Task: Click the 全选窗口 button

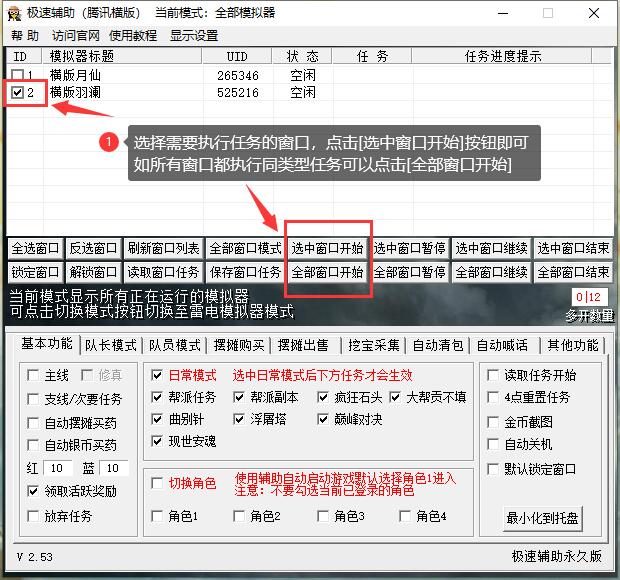Action: 35,248
